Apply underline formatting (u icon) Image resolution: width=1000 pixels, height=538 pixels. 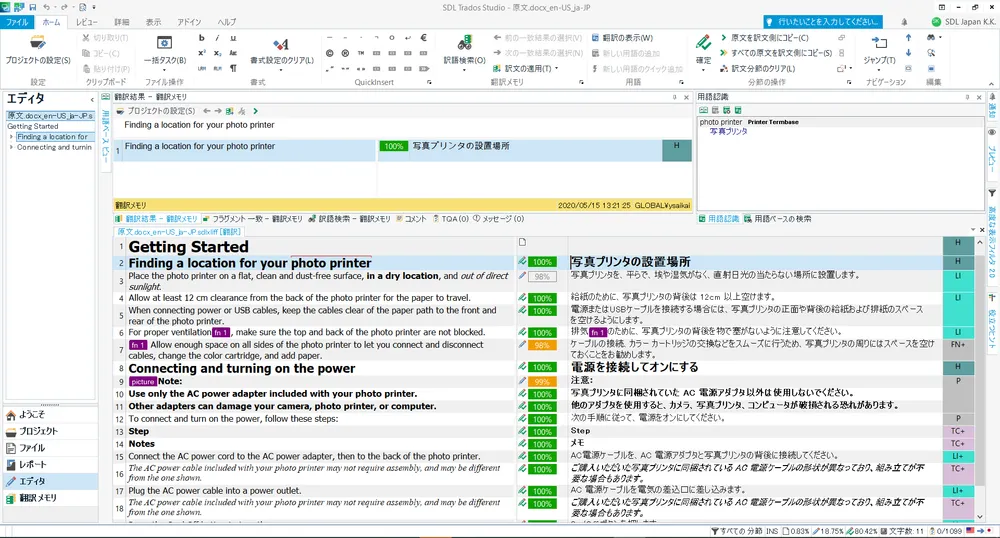[233, 38]
